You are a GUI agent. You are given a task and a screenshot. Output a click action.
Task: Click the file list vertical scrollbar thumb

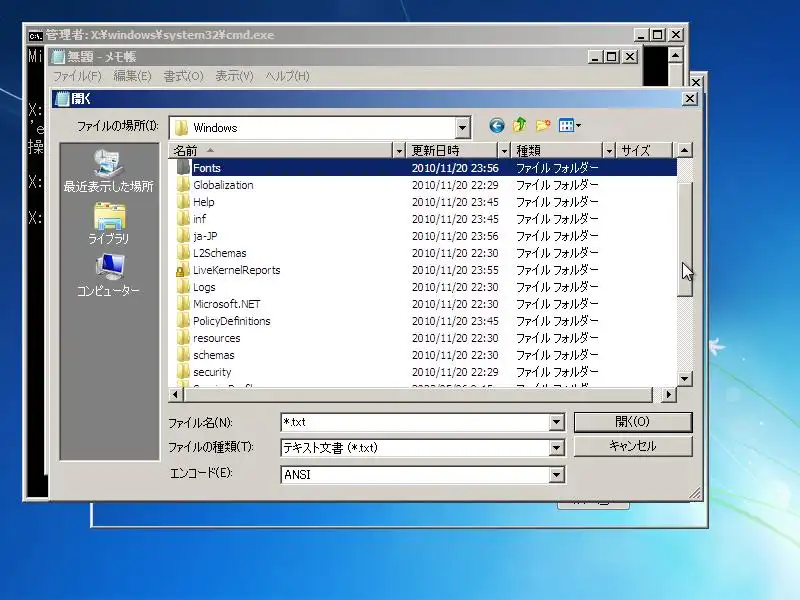click(685, 239)
